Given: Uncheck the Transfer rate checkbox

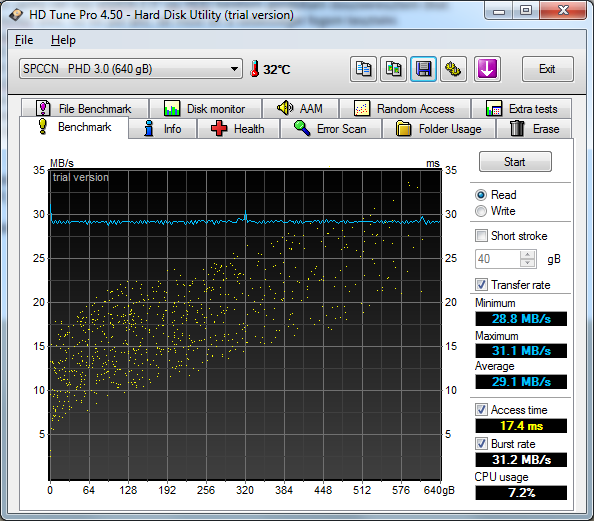Looking at the screenshot, I should point(481,285).
